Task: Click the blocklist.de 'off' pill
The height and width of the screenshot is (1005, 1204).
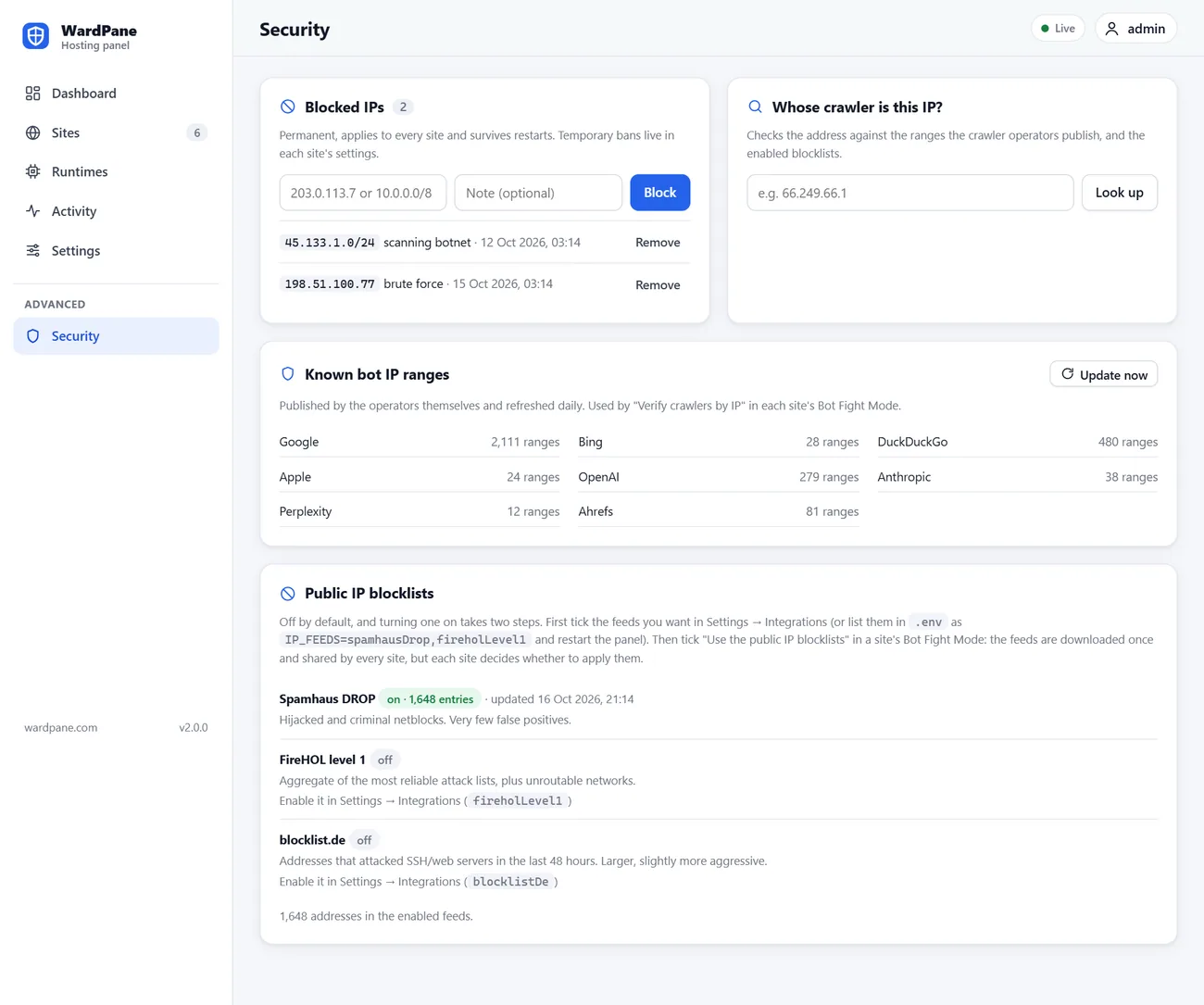Action: pyautogui.click(x=364, y=840)
